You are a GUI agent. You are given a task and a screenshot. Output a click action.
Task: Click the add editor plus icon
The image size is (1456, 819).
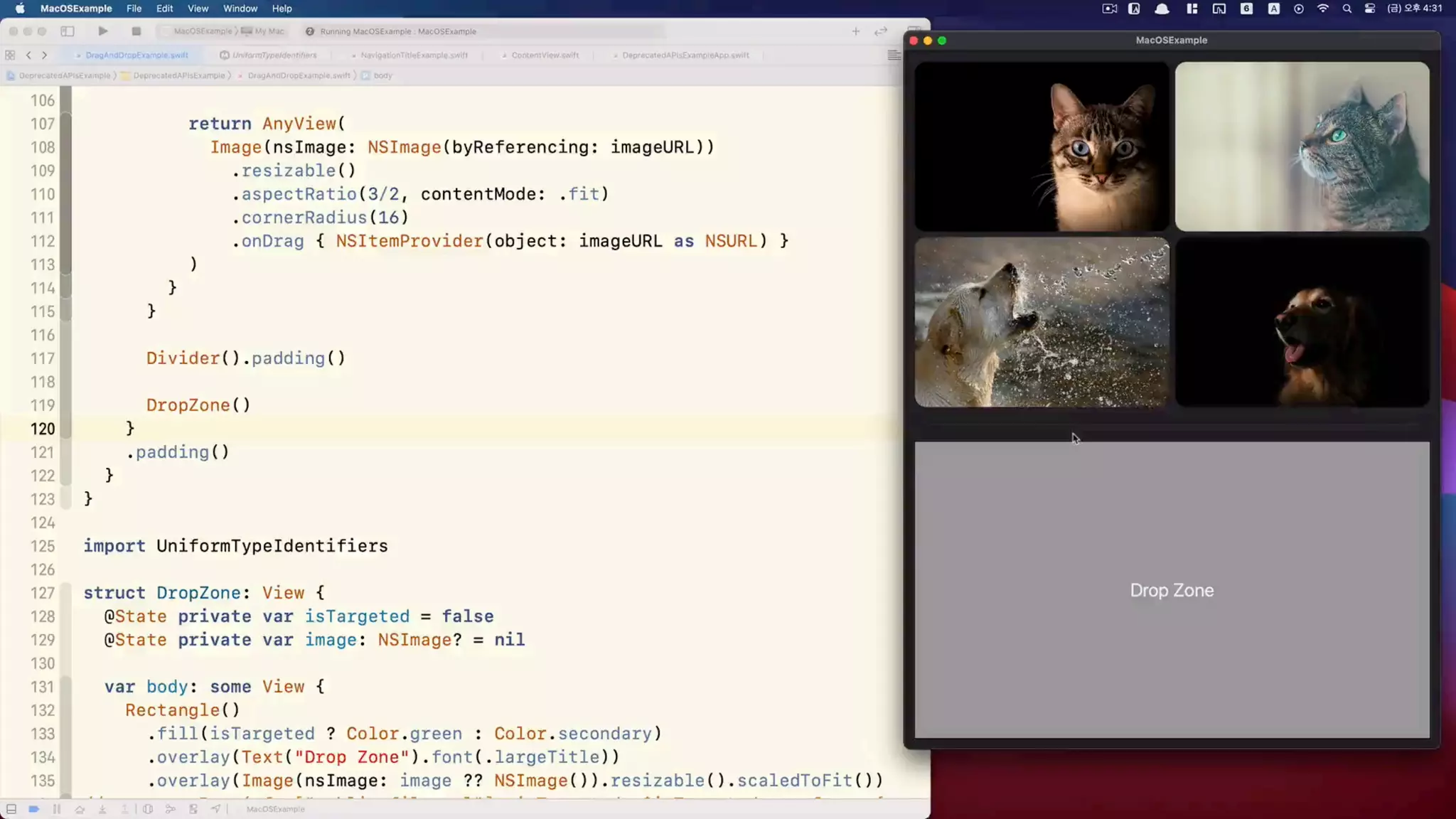pyautogui.click(x=856, y=31)
